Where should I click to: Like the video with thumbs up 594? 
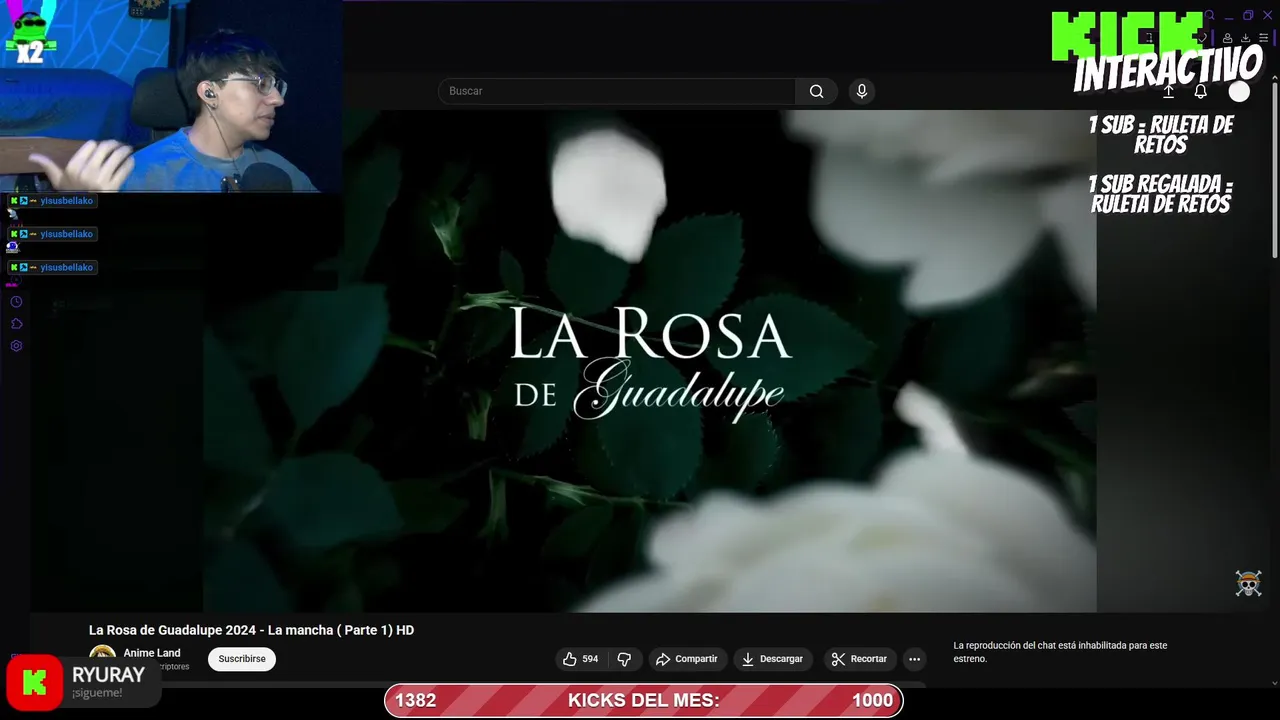580,659
